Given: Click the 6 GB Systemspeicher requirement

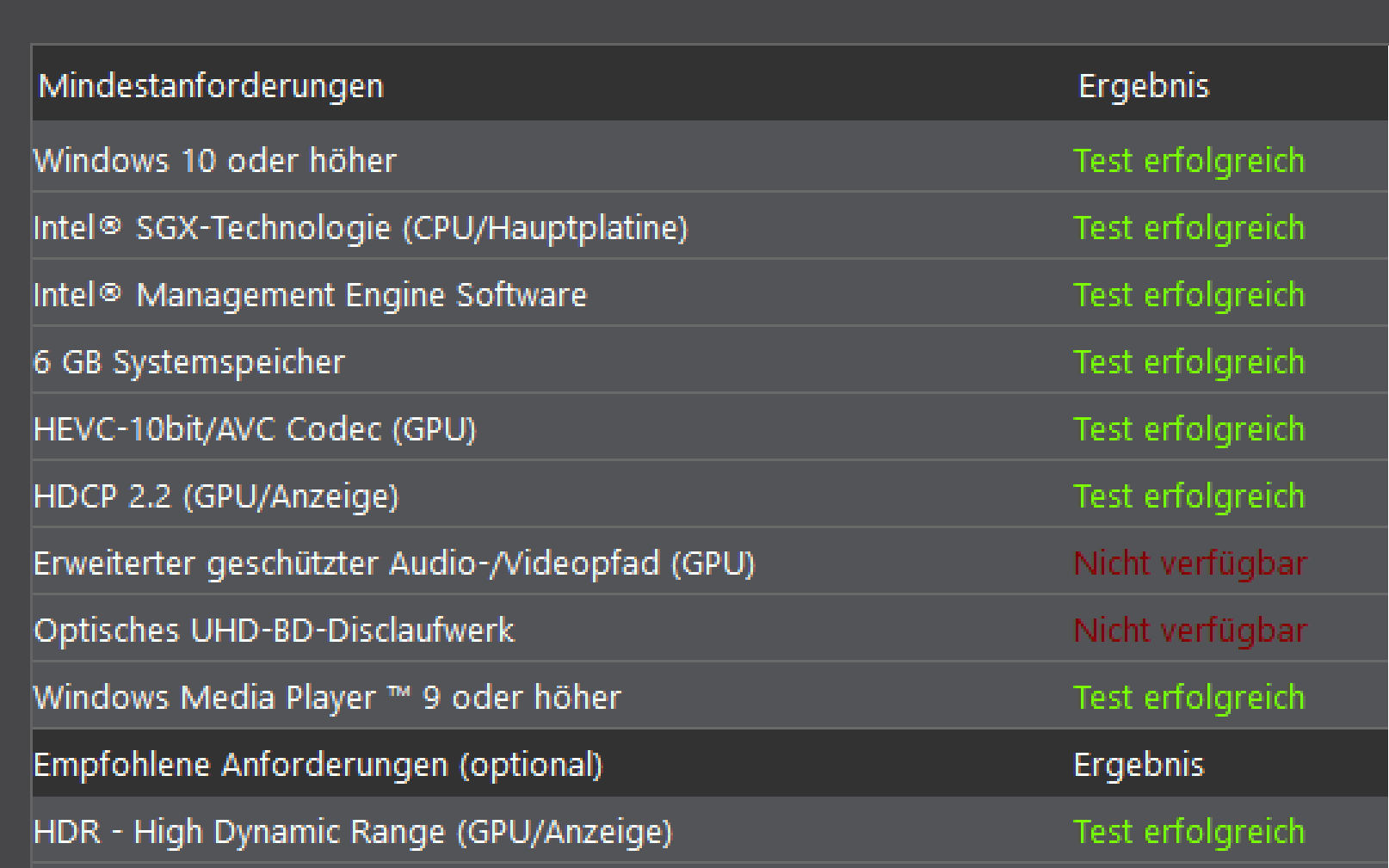Looking at the screenshot, I should pos(189,362).
